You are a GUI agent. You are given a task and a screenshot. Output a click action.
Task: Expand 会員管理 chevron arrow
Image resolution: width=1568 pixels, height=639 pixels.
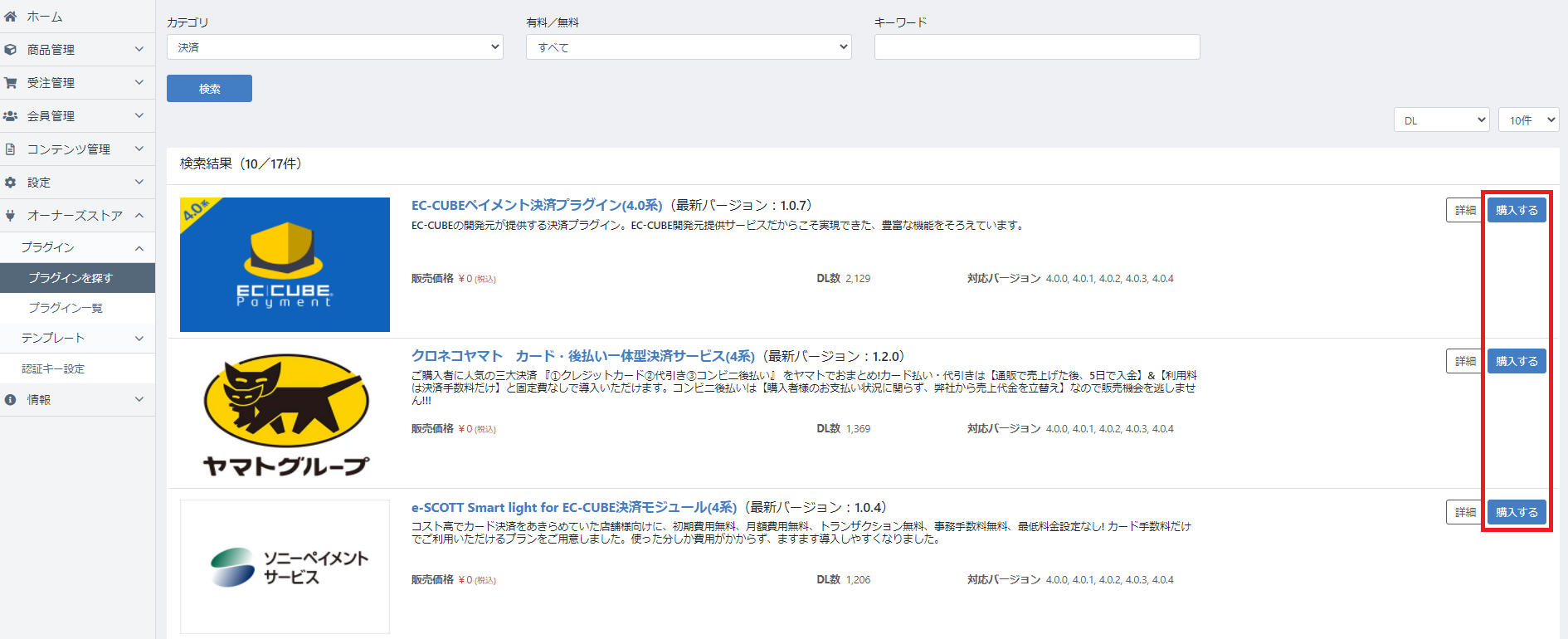point(139,116)
